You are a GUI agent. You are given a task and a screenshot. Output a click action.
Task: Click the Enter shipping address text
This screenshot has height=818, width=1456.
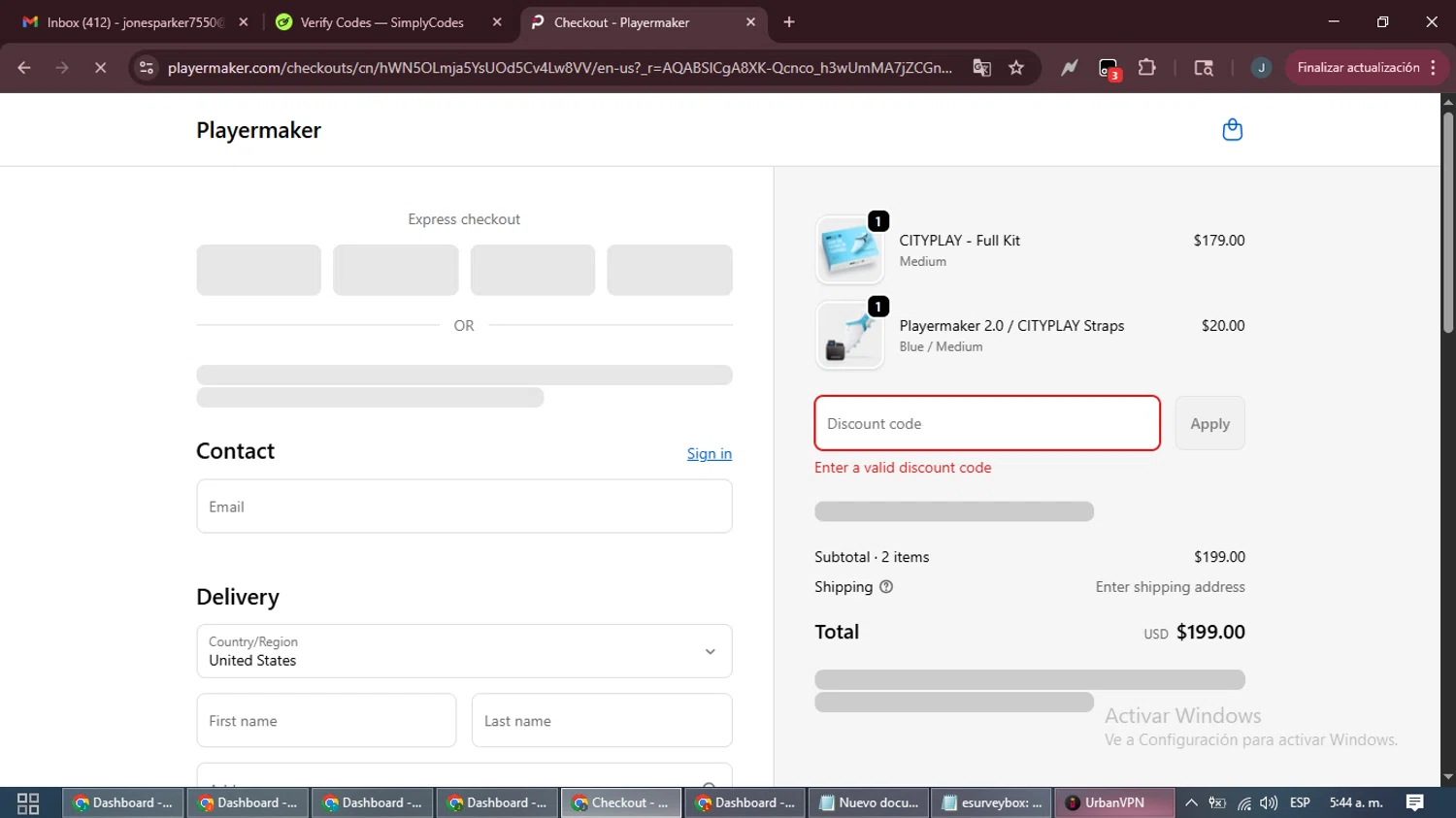pyautogui.click(x=1171, y=587)
